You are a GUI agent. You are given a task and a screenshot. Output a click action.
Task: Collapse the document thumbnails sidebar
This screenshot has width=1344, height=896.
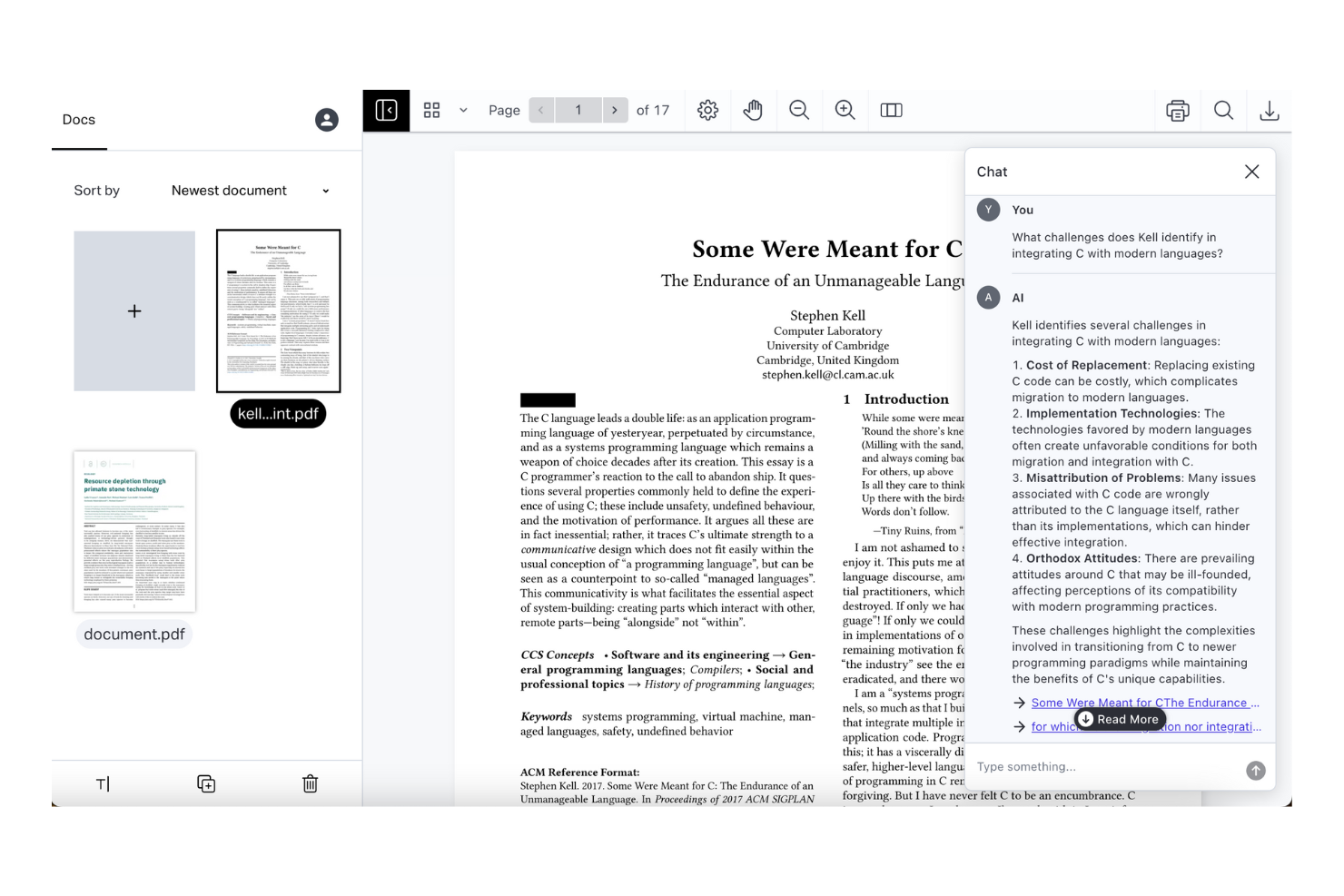point(386,110)
